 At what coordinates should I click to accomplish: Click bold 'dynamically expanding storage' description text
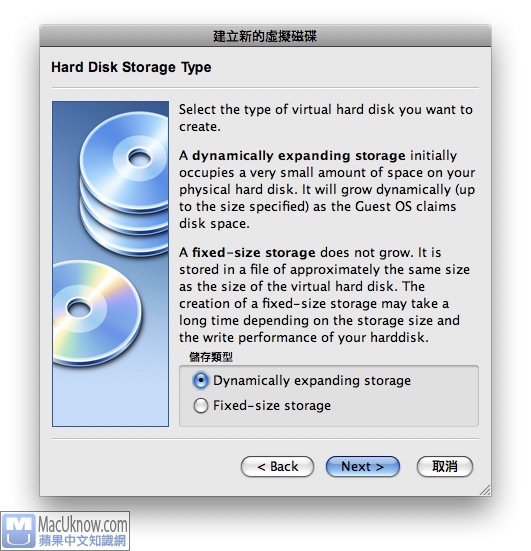298,156
